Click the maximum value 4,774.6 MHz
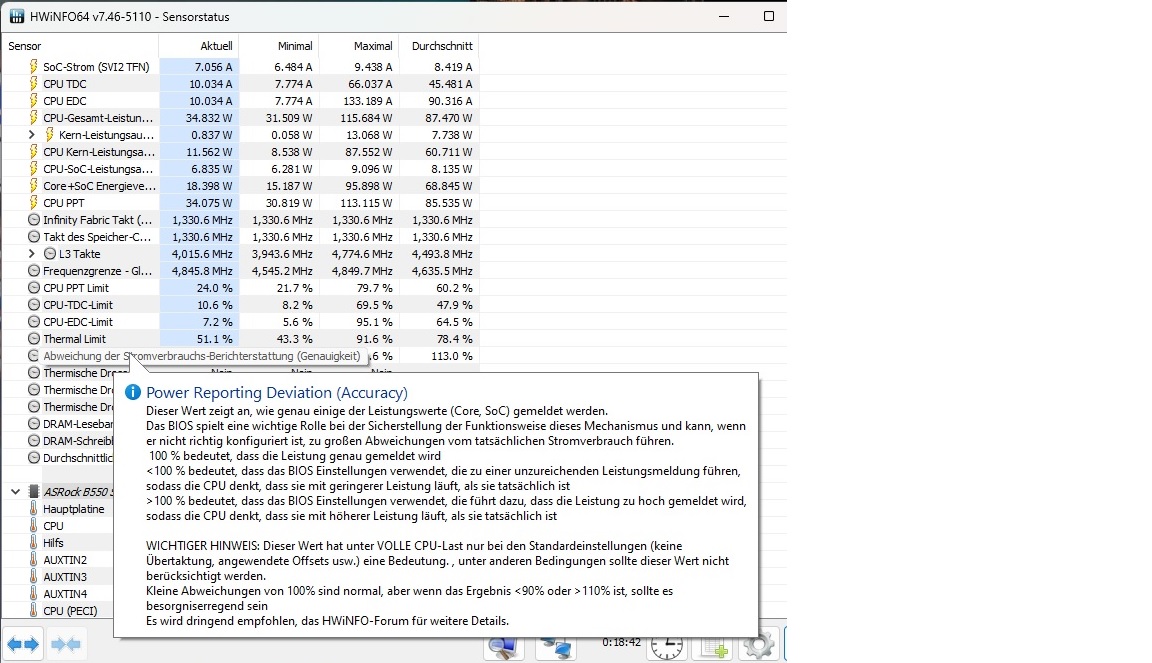Viewport: 1152px width, 663px height. [362, 254]
